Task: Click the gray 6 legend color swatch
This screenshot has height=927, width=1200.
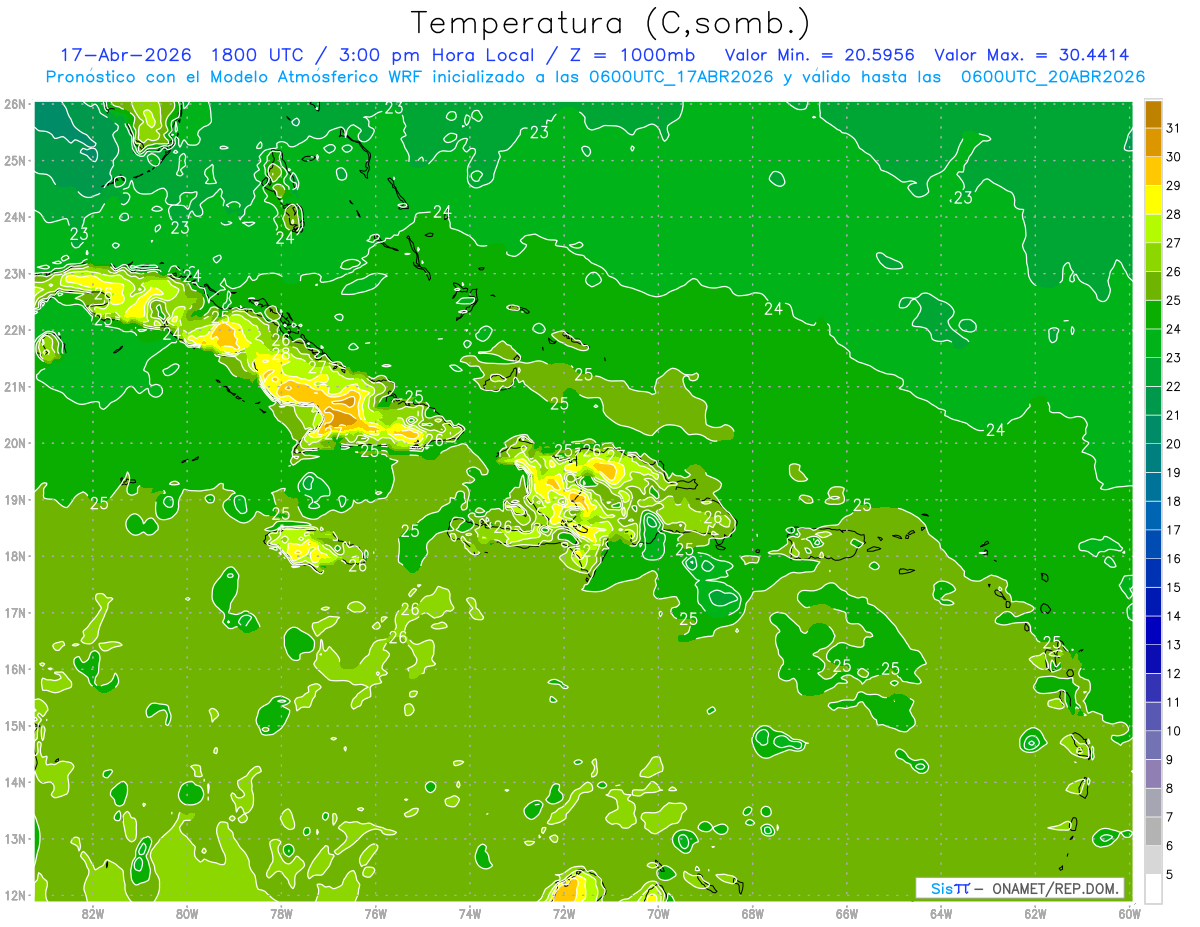Action: [1153, 831]
